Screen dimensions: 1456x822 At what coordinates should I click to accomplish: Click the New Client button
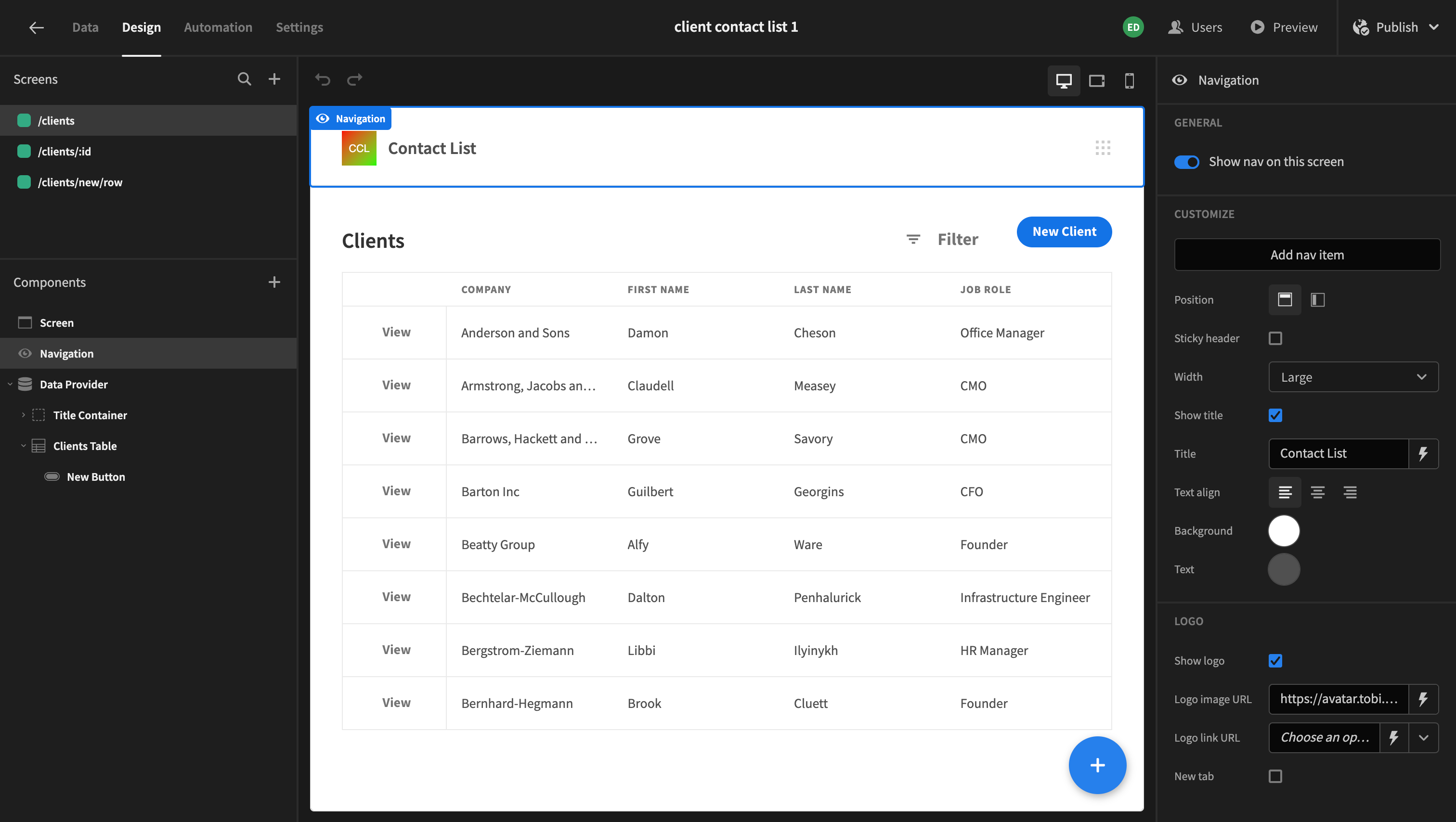point(1063,231)
